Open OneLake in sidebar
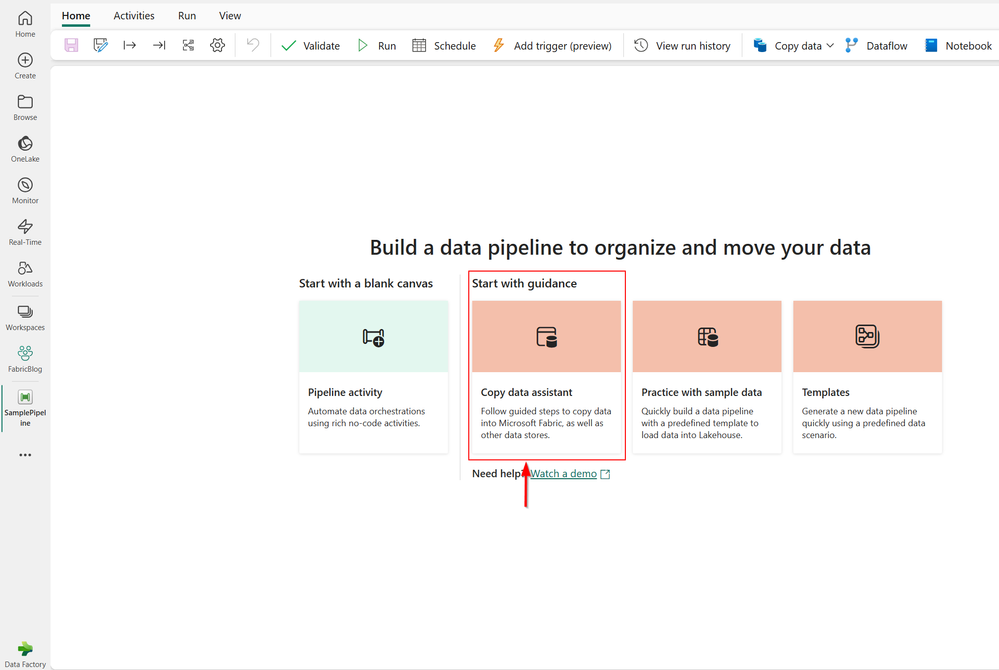This screenshot has height=670, width=999. point(25,149)
